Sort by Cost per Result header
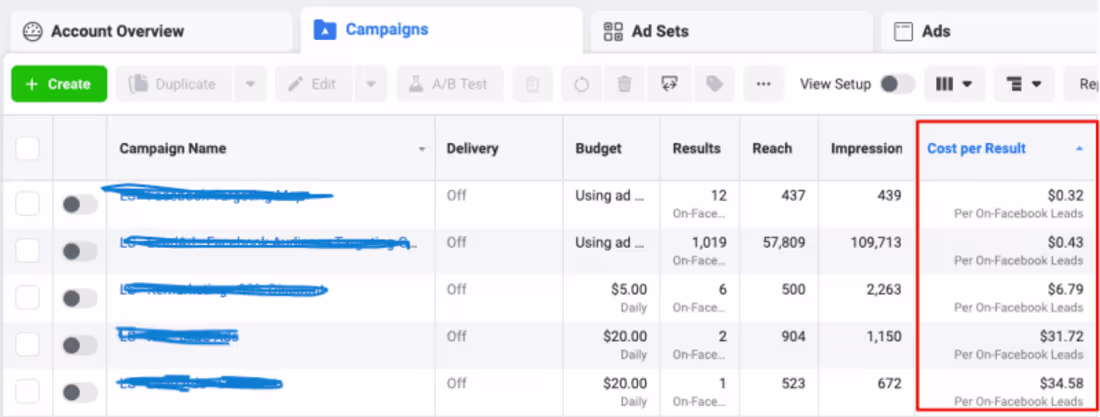This screenshot has width=1100, height=417. click(x=977, y=149)
